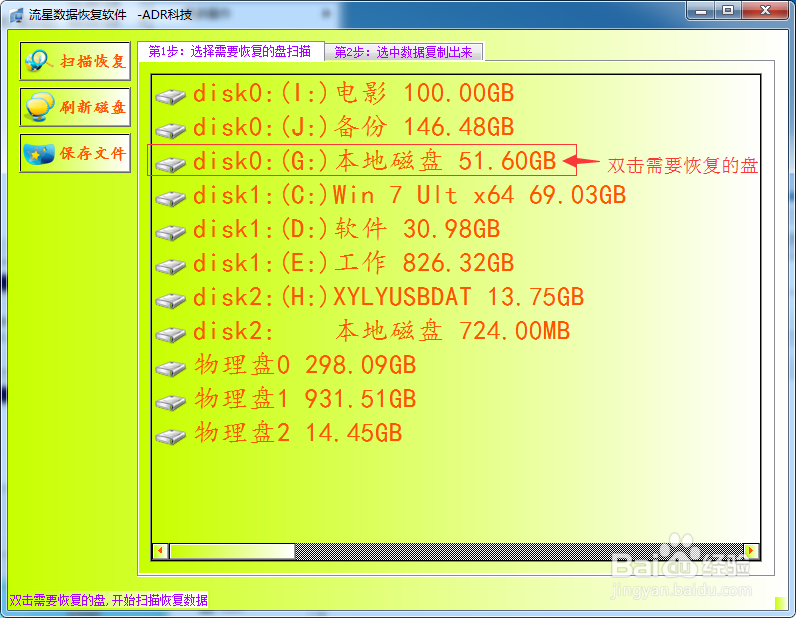
Task: Select drive icon beside disk1:(D:) 软件
Action: coord(171,232)
